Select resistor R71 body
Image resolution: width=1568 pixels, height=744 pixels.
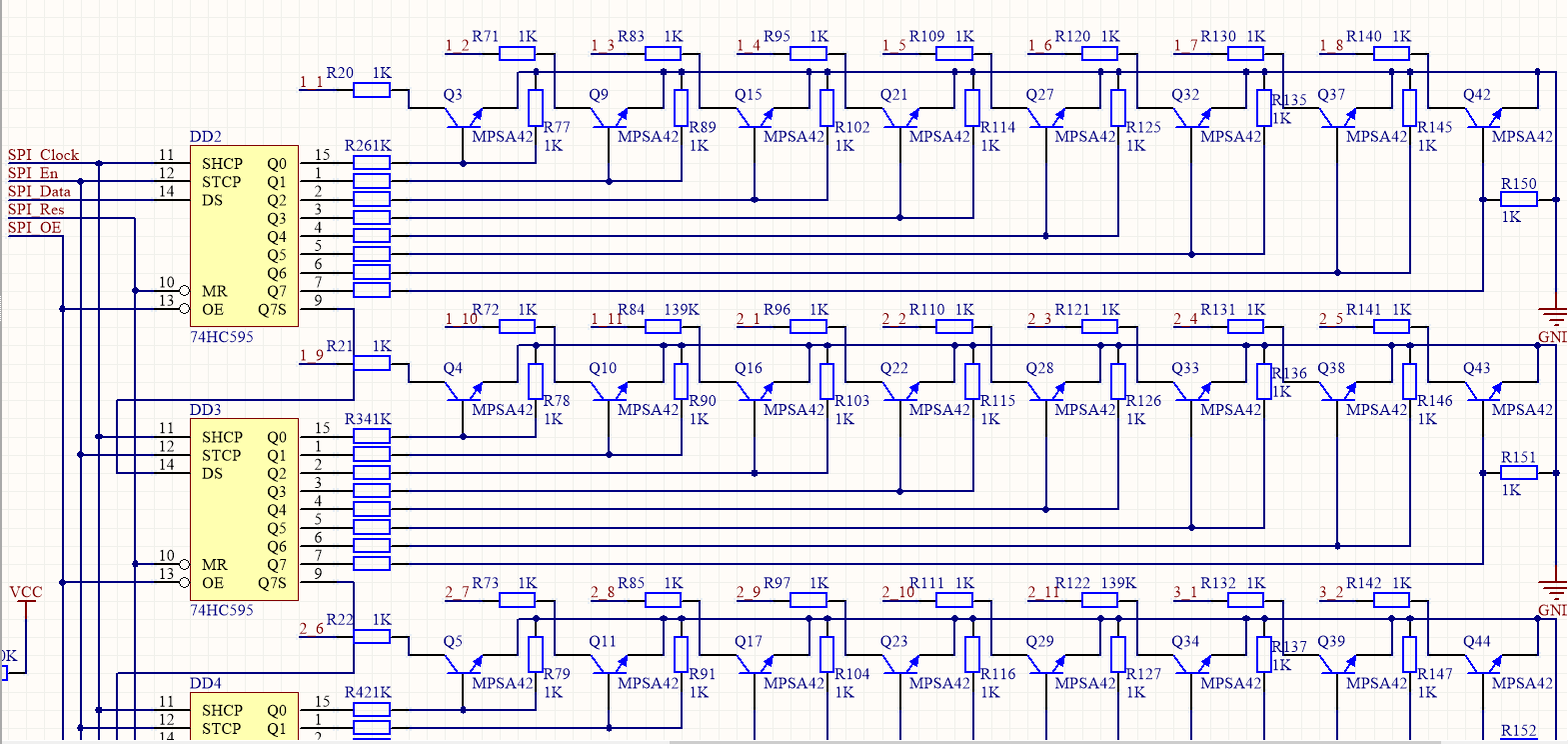518,53
